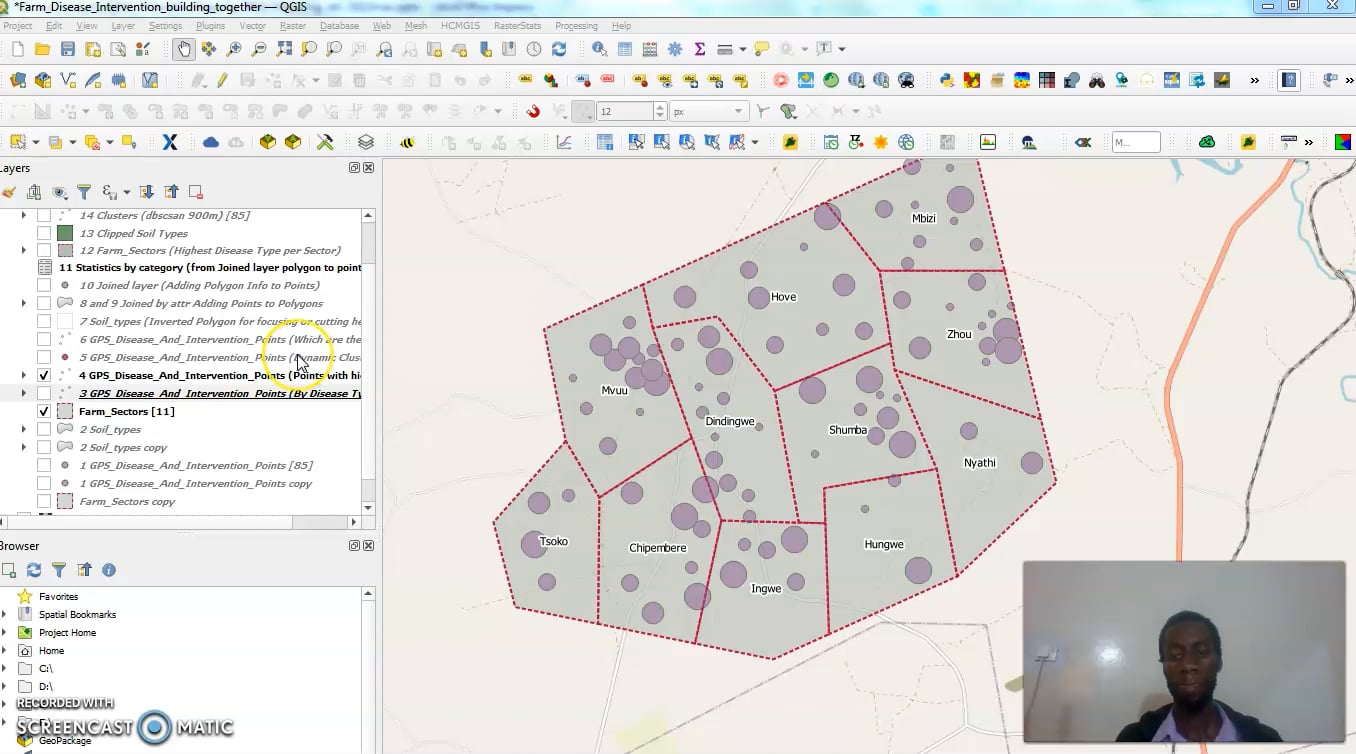Open the help contents book icon
The width and height of the screenshot is (1356, 754).
(x=1289, y=80)
